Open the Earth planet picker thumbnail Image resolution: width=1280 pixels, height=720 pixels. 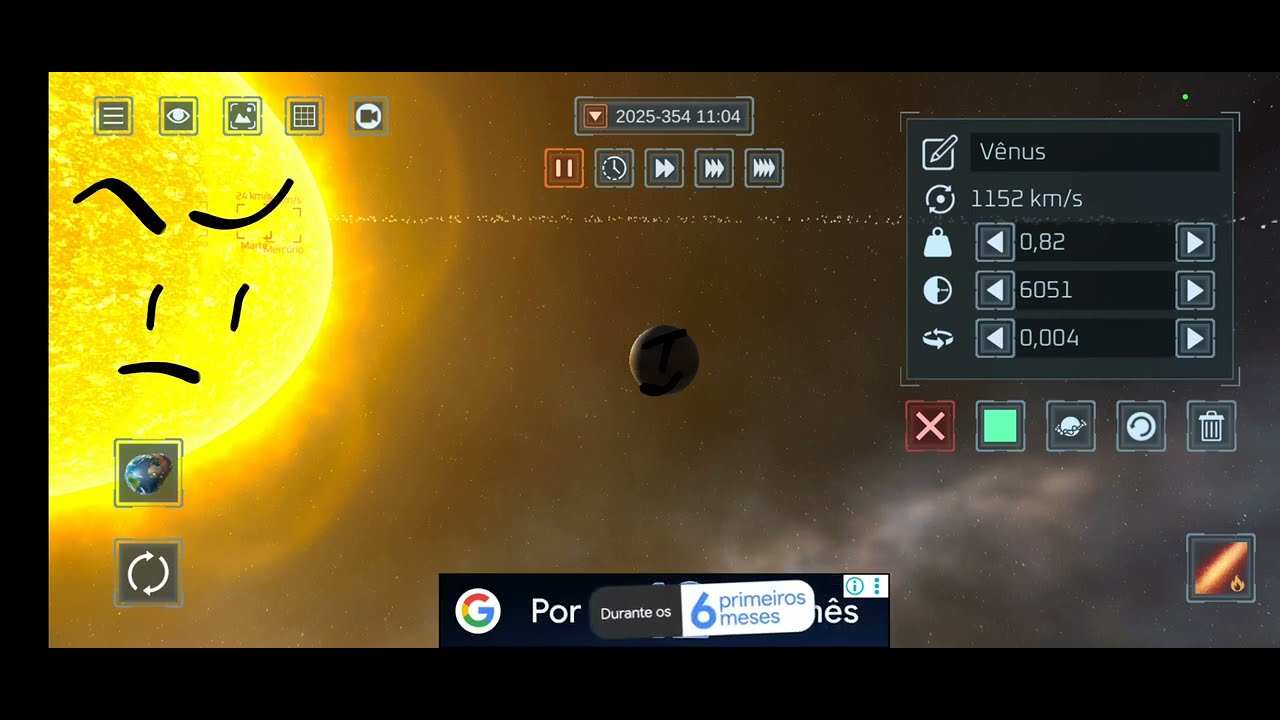(x=148, y=473)
